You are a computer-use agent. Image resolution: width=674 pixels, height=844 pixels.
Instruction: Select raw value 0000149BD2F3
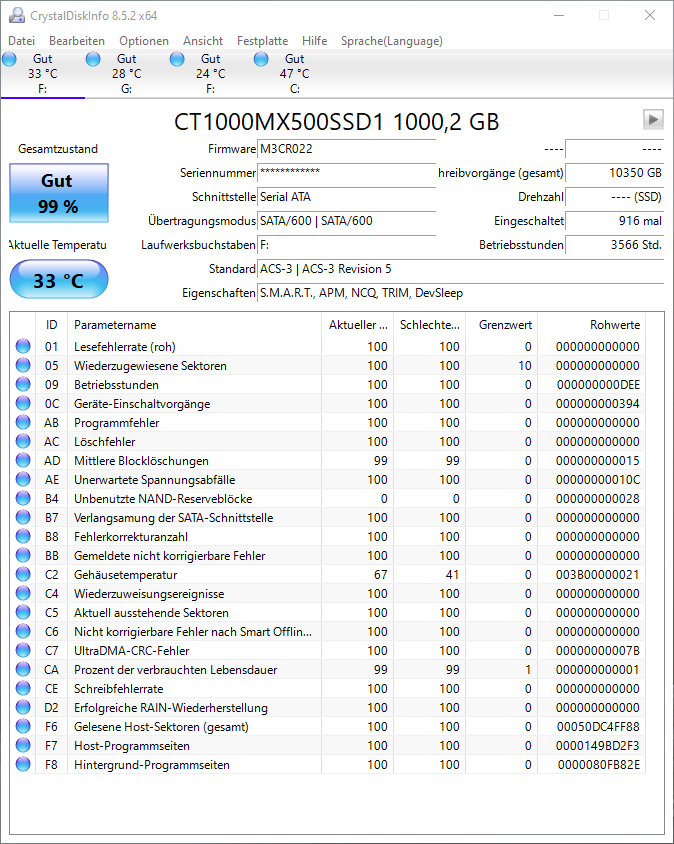(598, 745)
